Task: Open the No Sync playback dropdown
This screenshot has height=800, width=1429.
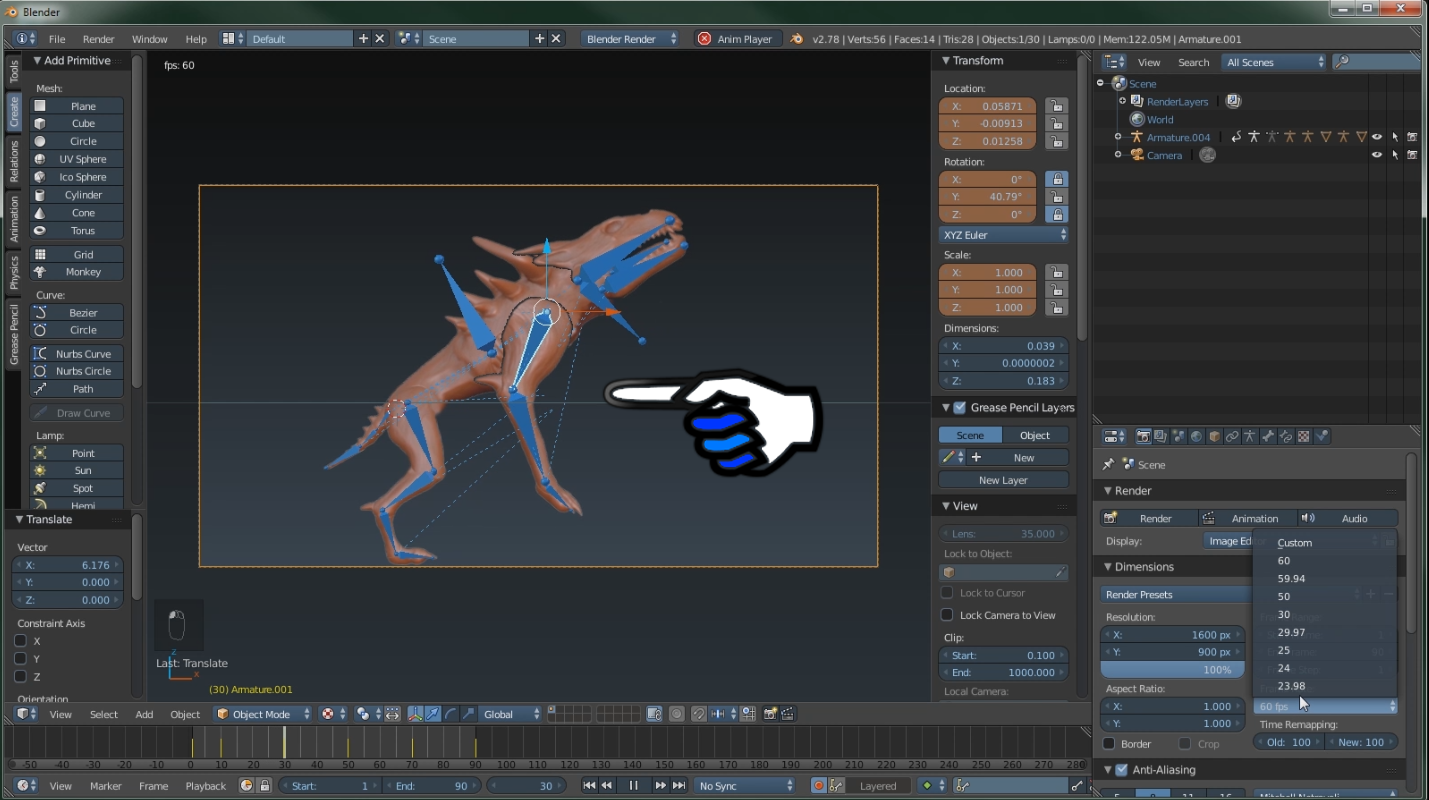Action: tap(745, 786)
